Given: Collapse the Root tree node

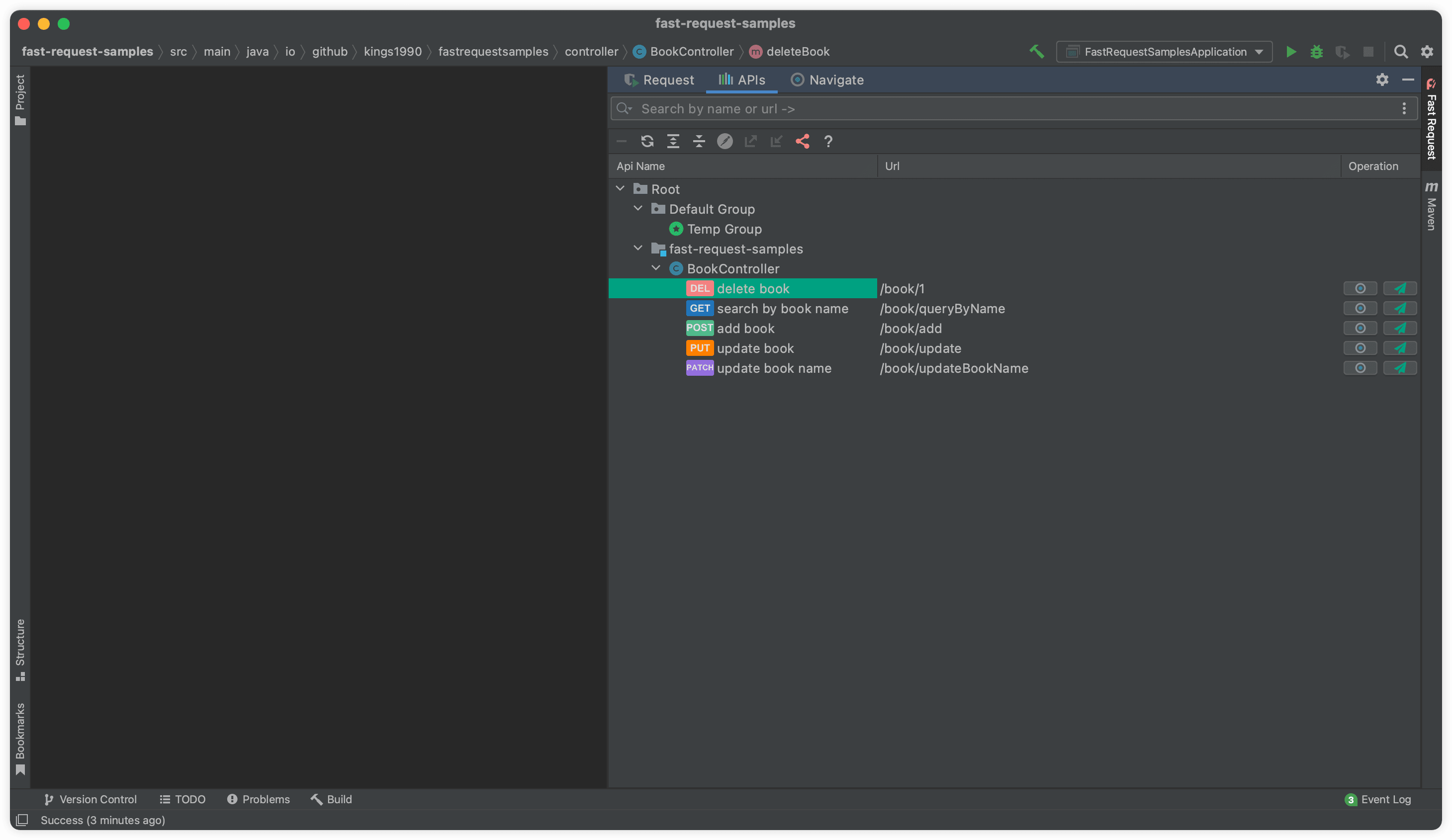Looking at the screenshot, I should (x=621, y=188).
